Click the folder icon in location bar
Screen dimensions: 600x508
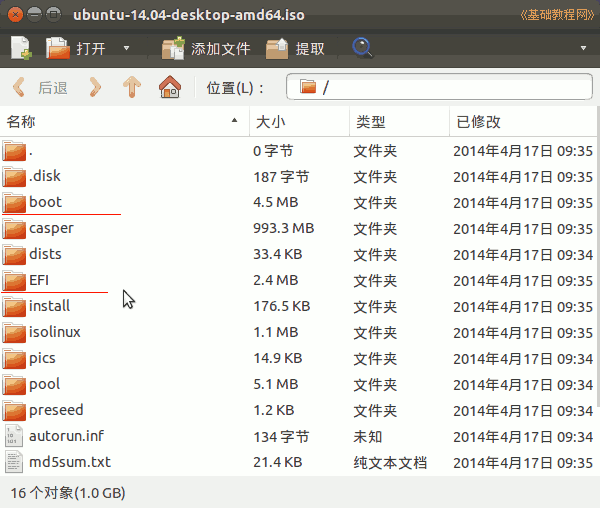tap(308, 87)
